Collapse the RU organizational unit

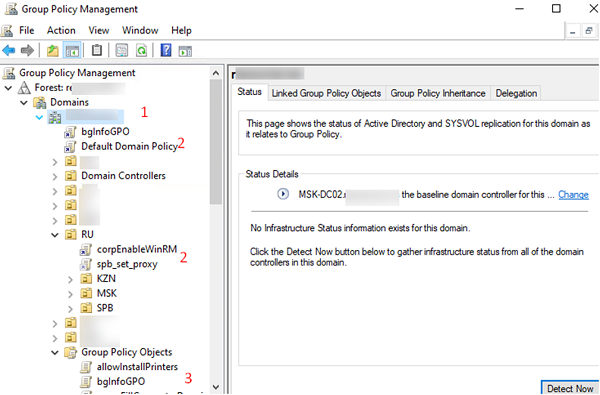(55, 235)
